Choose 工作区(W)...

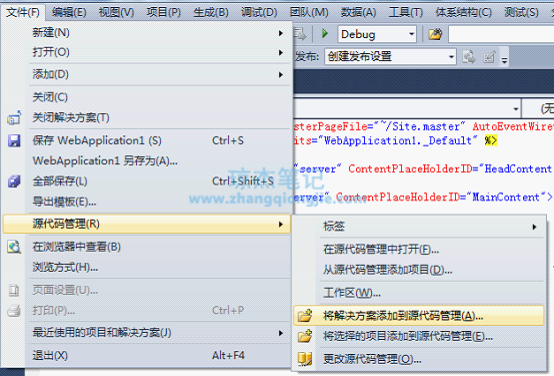pyautogui.click(x=419, y=293)
